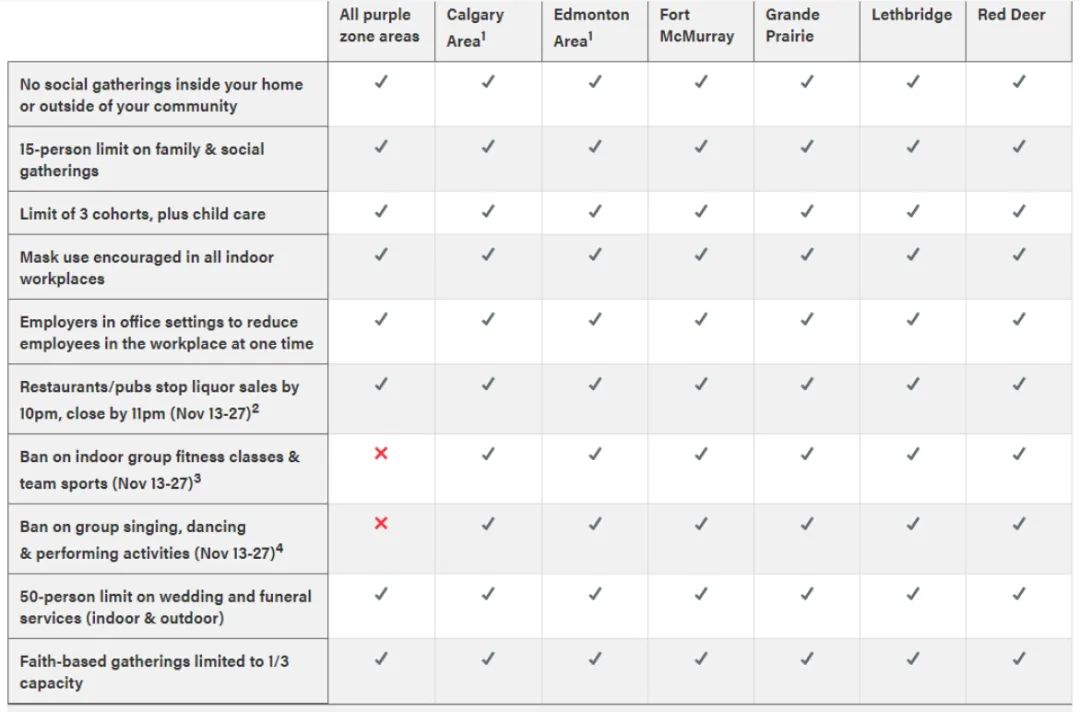Image resolution: width=1080 pixels, height=712 pixels.
Task: Click red X for group singing ban
Action: click(381, 523)
